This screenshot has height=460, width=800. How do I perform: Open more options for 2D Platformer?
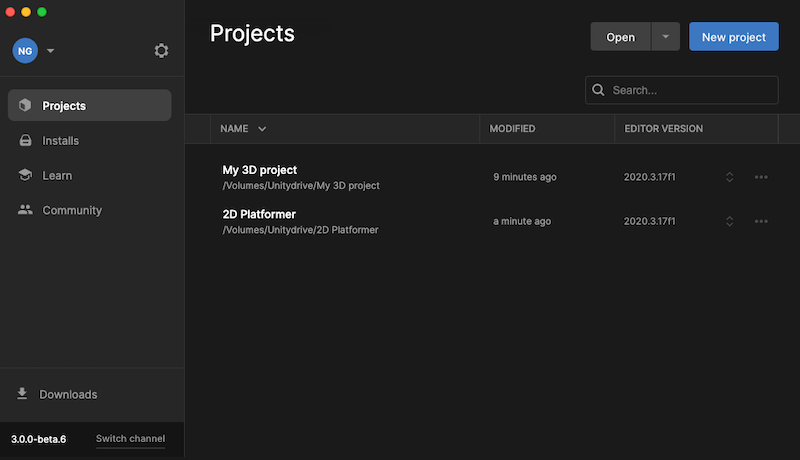click(761, 221)
